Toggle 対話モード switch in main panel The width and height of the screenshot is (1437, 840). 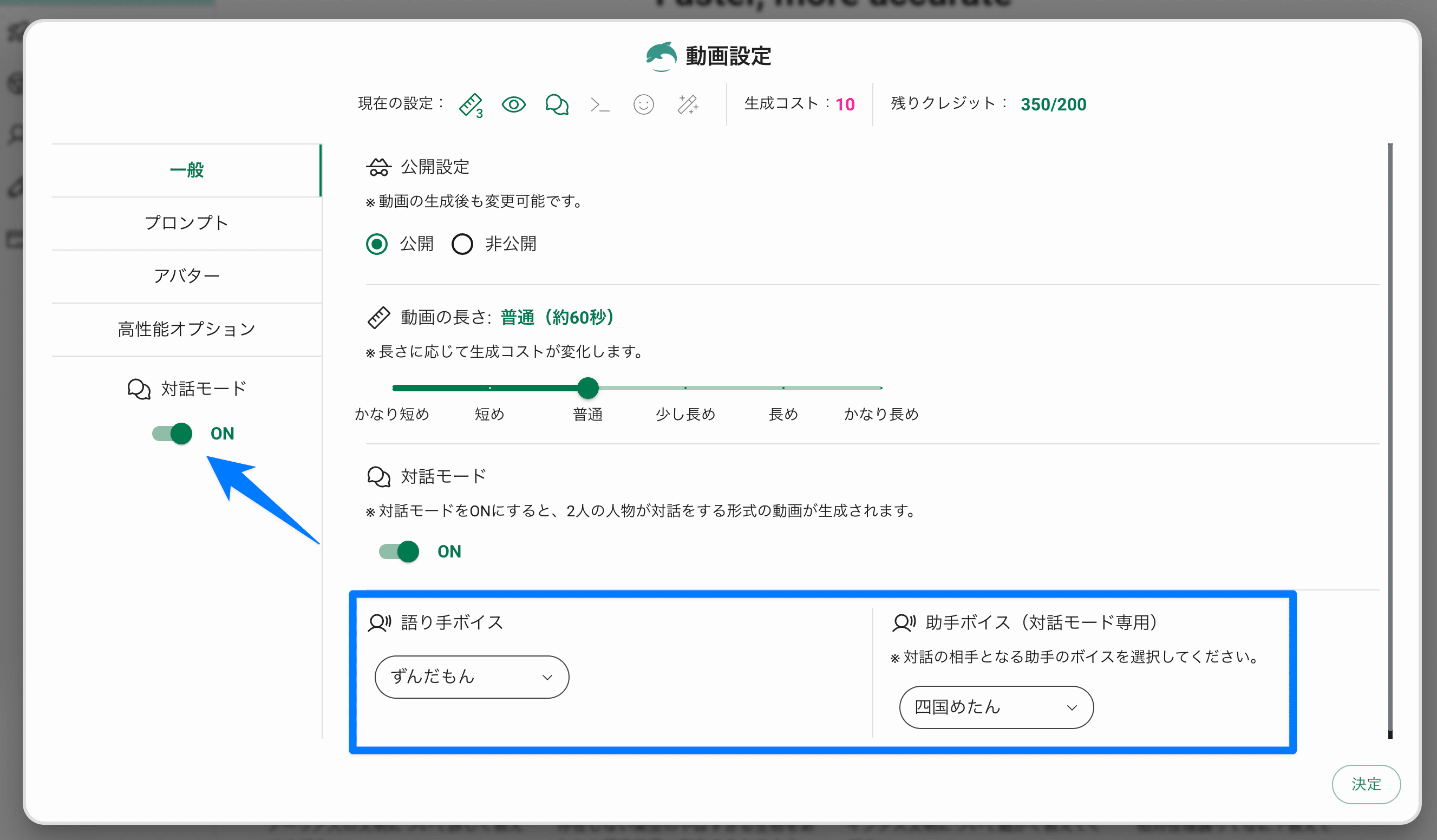(x=399, y=552)
